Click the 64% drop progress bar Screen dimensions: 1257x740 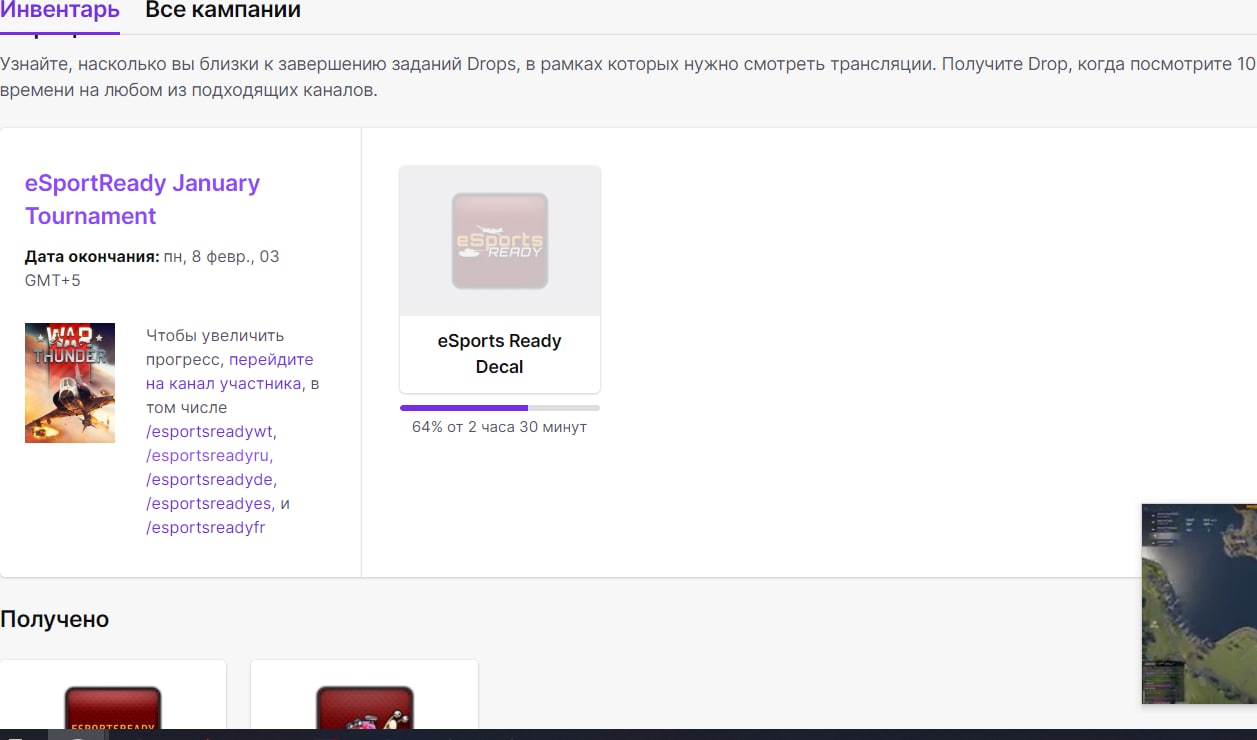tap(500, 408)
